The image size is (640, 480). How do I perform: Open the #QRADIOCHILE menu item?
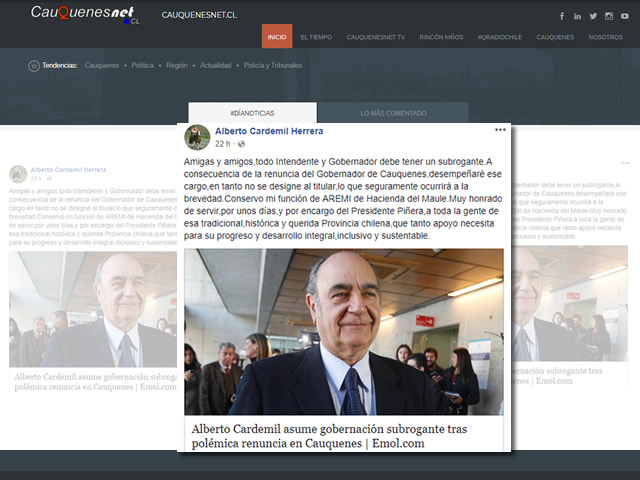pyautogui.click(x=500, y=37)
